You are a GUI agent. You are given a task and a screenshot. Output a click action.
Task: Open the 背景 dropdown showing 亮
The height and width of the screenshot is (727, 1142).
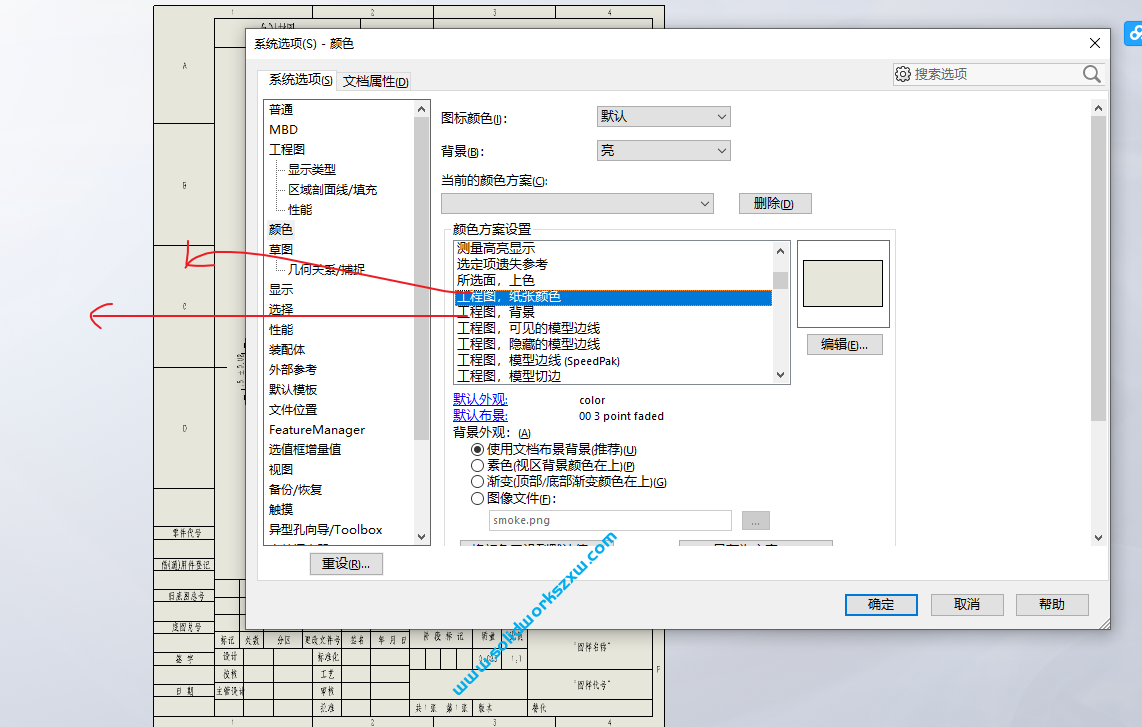coord(663,150)
